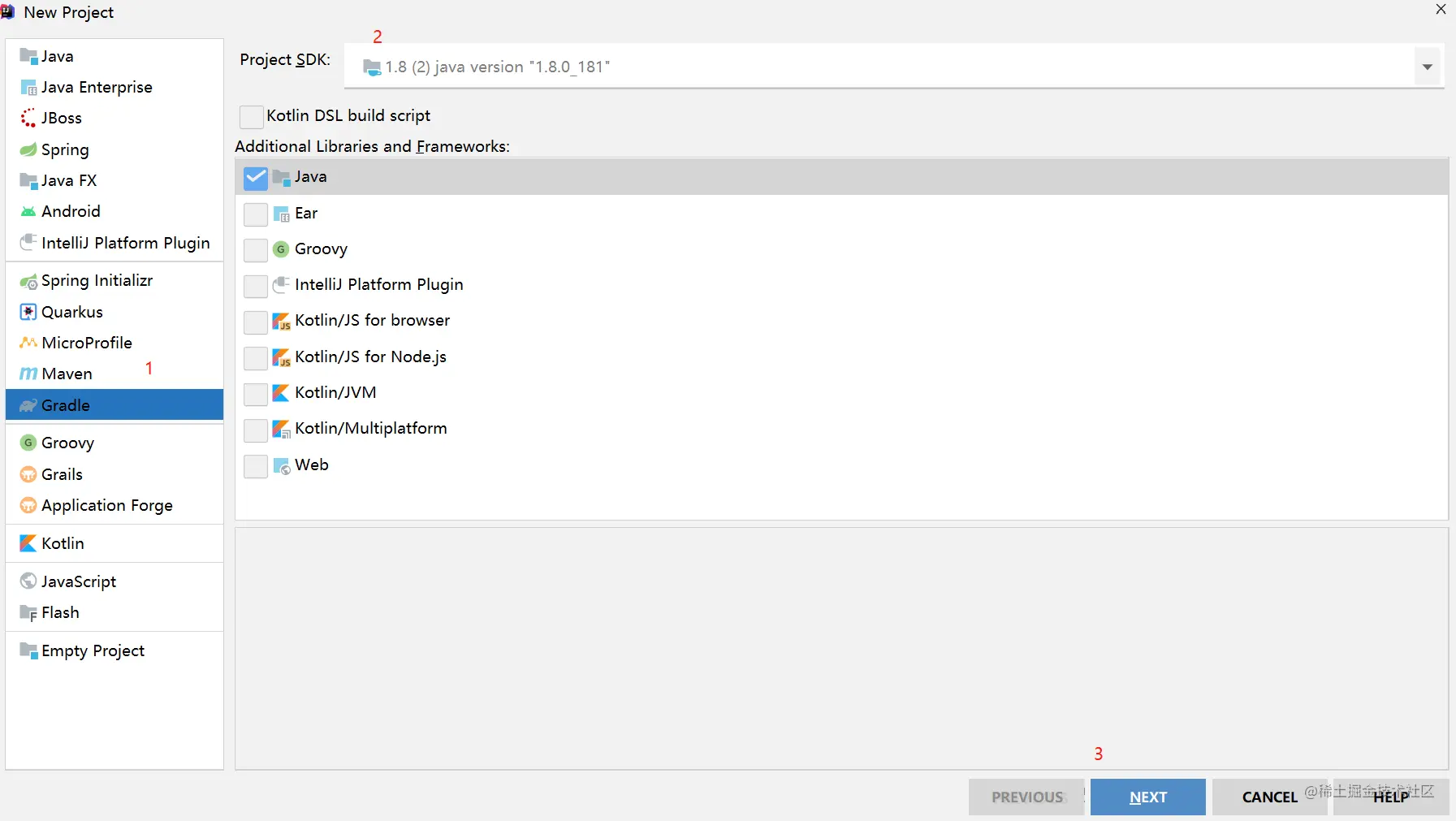Click the Java Enterprise icon in sidebar
The height and width of the screenshot is (821, 1456).
28,87
